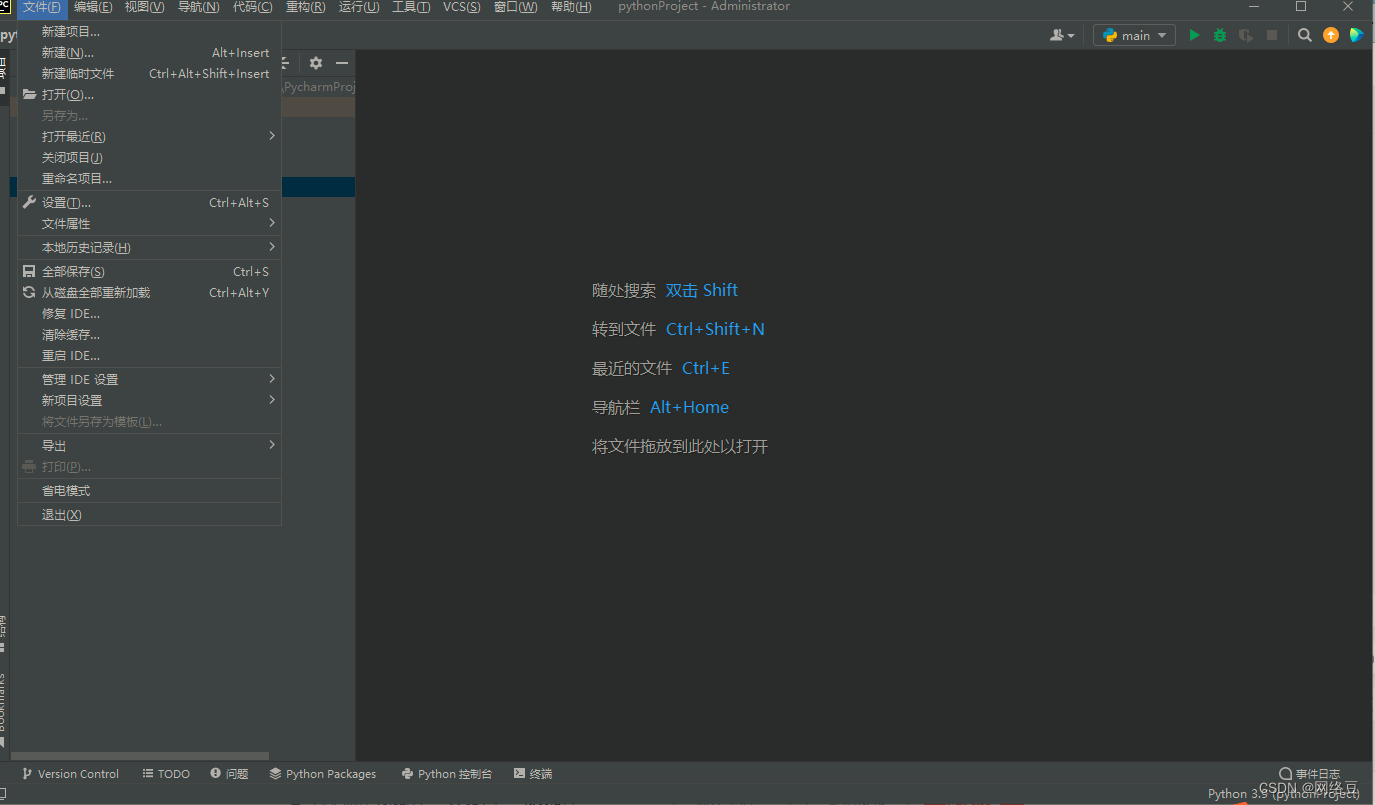Open the main run configuration dropdown
The height and width of the screenshot is (805, 1375).
pos(1134,35)
